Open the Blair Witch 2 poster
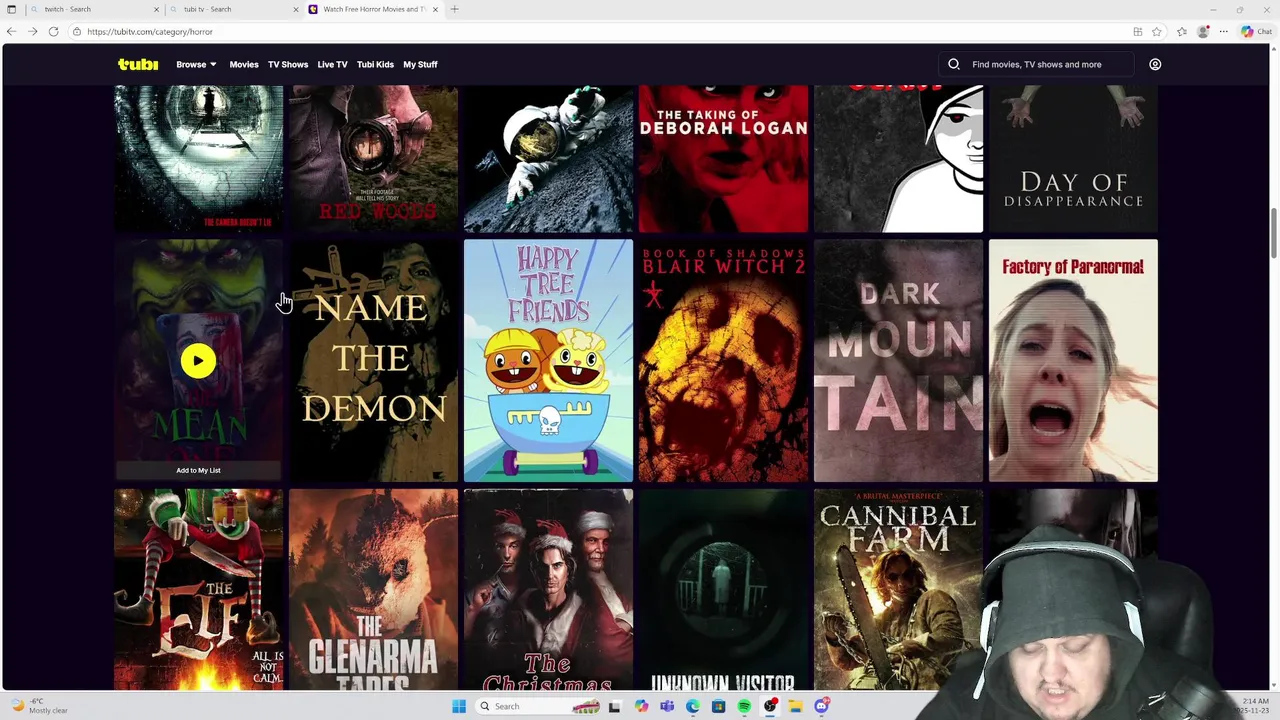Viewport: 1280px width, 720px height. (723, 360)
